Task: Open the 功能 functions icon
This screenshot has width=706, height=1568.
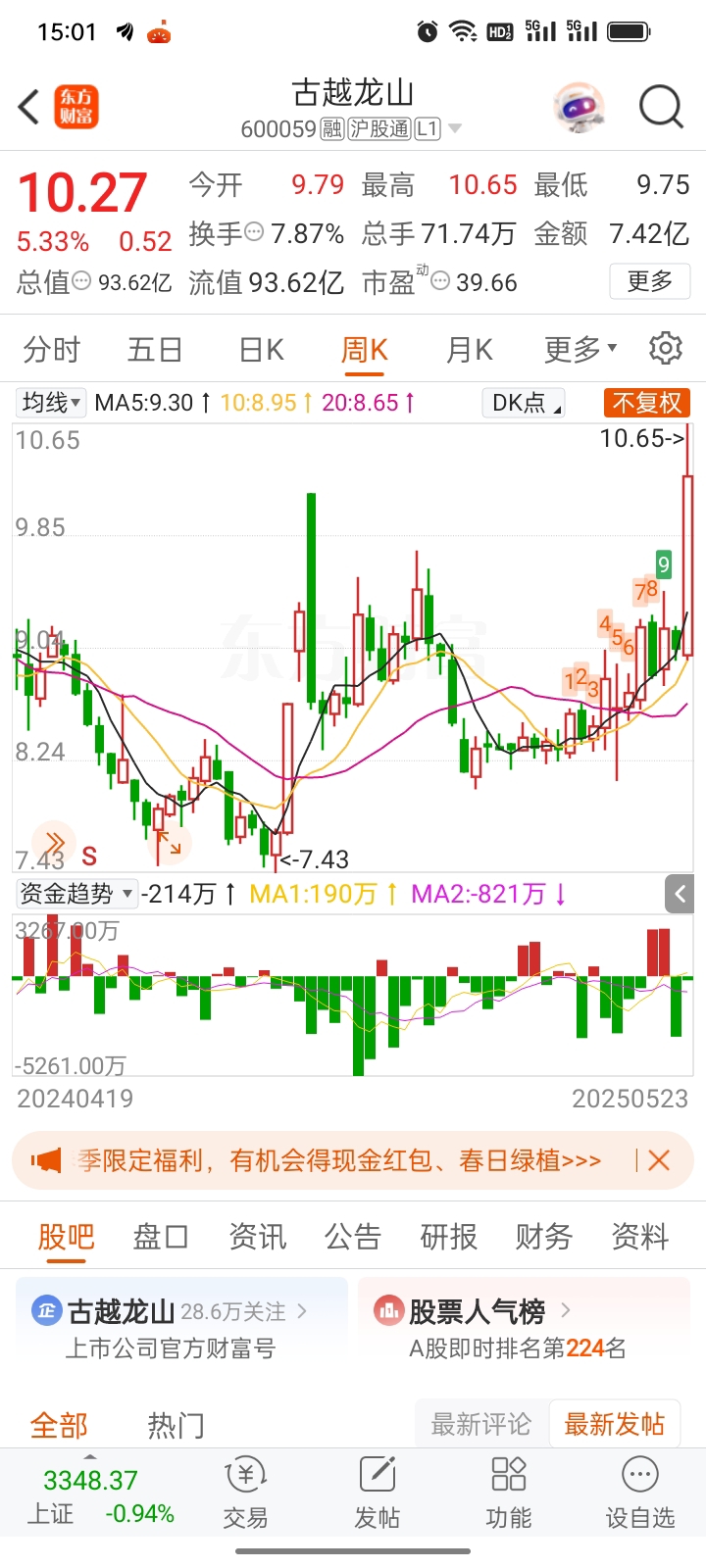Action: [509, 1494]
